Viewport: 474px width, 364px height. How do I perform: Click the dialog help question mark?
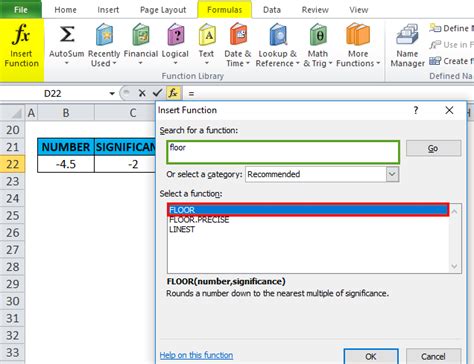pos(416,110)
